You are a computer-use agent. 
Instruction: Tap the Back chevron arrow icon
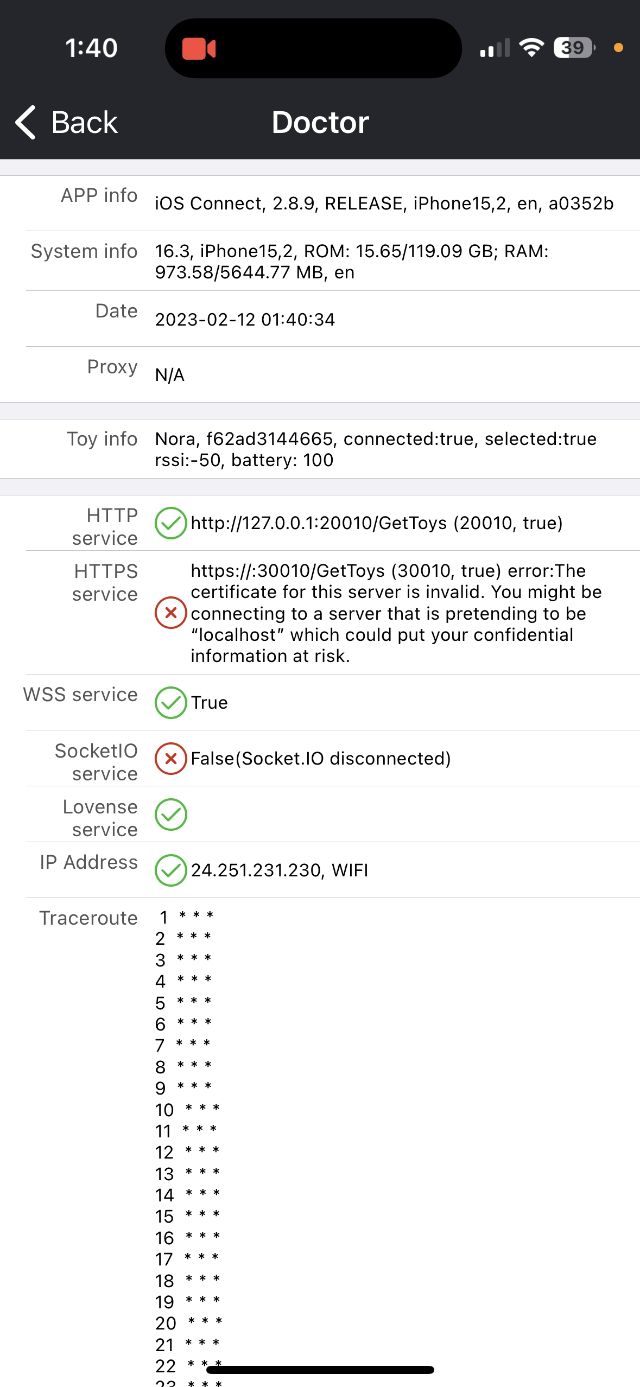coord(26,122)
